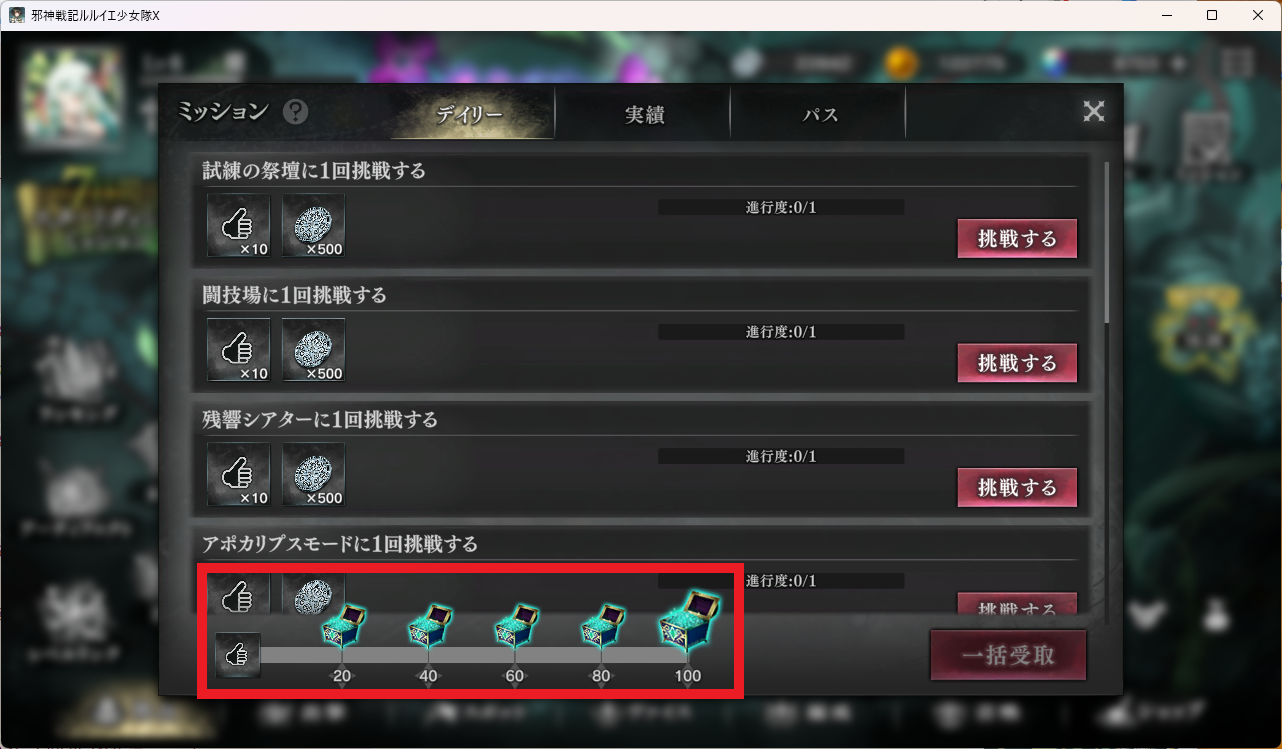Click 挑戦する for 闘技場 mission
This screenshot has width=1282, height=749.
(x=1017, y=363)
